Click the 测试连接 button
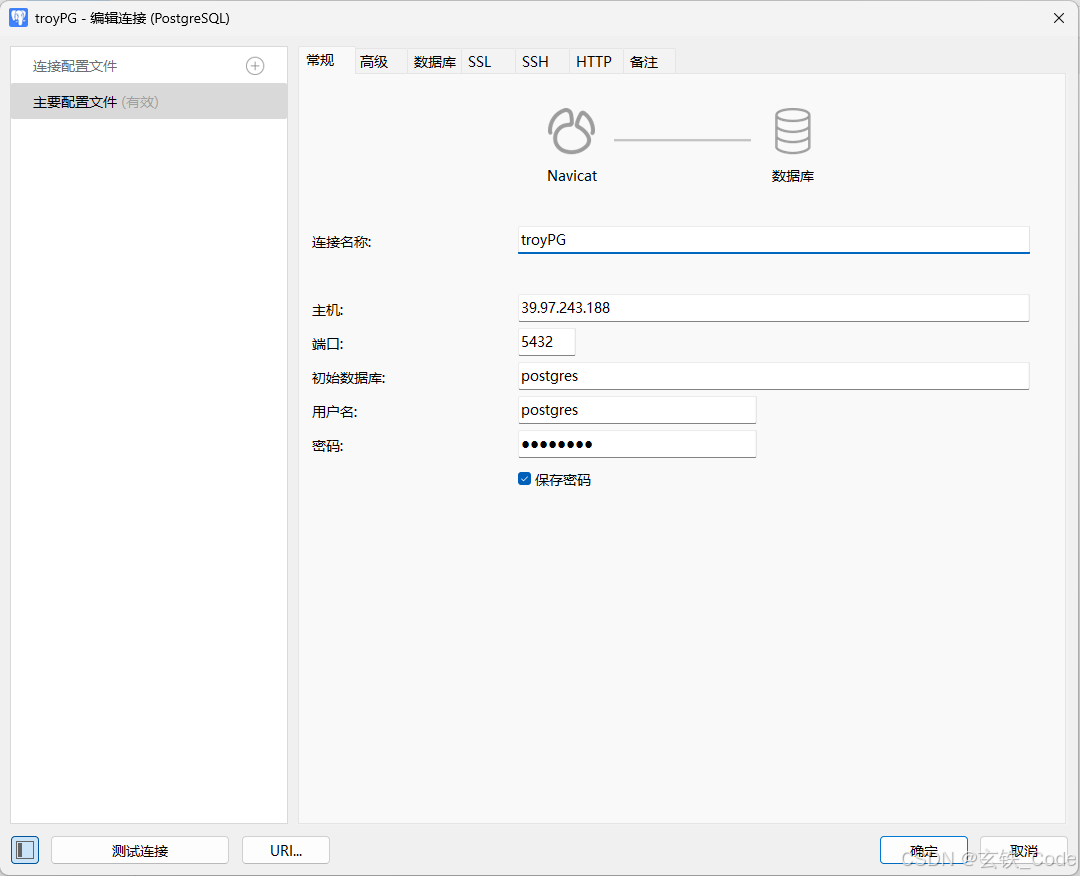1080x876 pixels. coord(140,851)
